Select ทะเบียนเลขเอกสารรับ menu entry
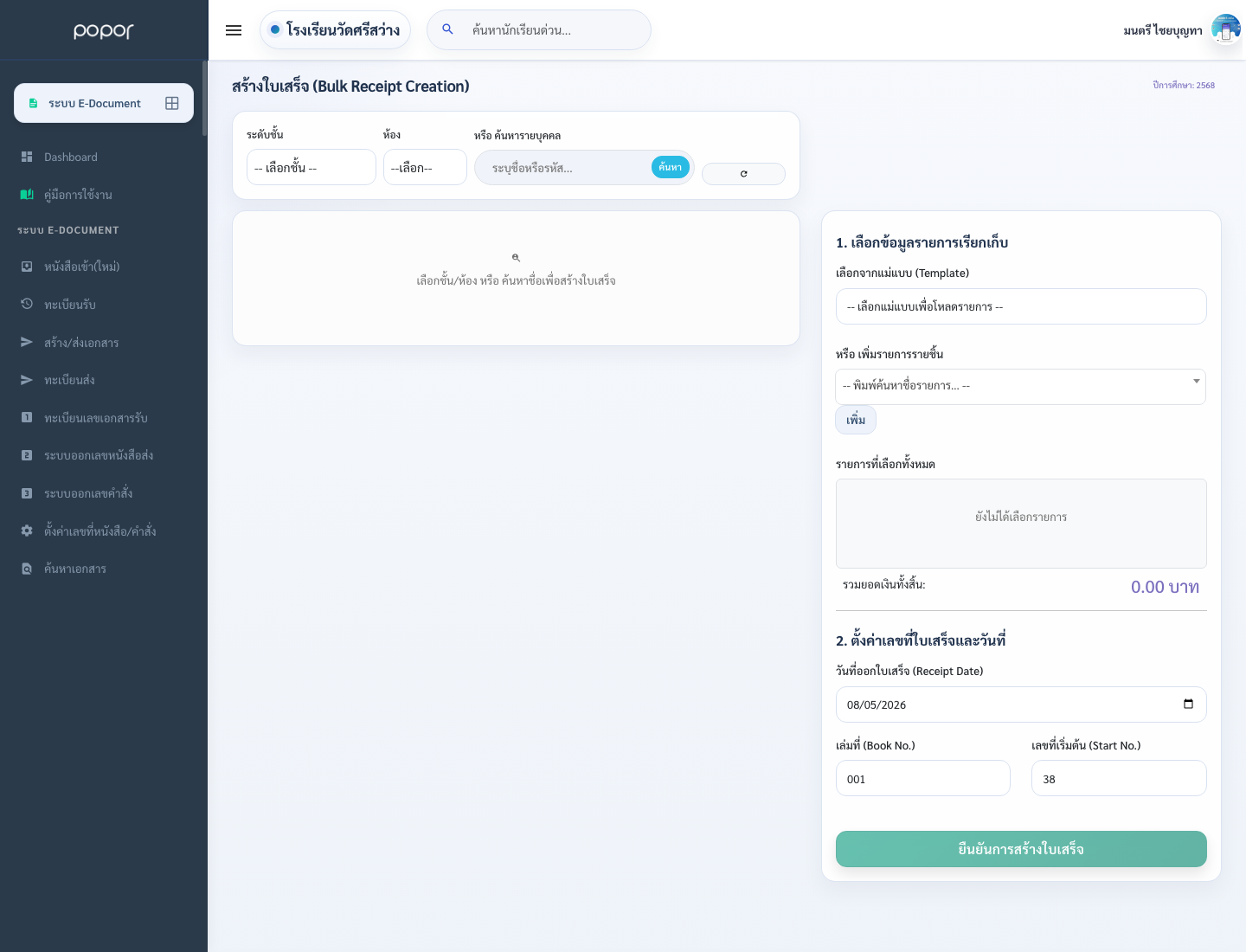The image size is (1246, 952). (104, 417)
